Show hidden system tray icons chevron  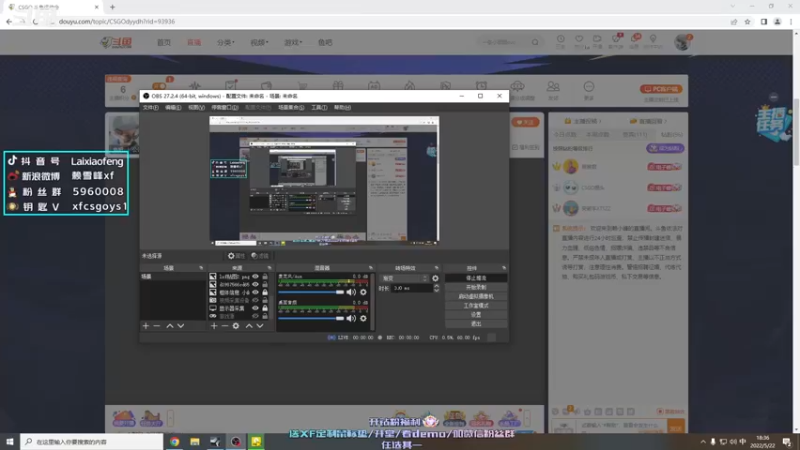click(703, 442)
